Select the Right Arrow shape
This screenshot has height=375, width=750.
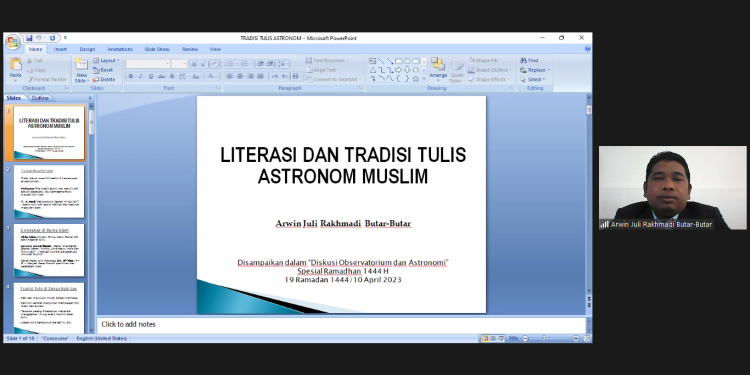[x=398, y=70]
